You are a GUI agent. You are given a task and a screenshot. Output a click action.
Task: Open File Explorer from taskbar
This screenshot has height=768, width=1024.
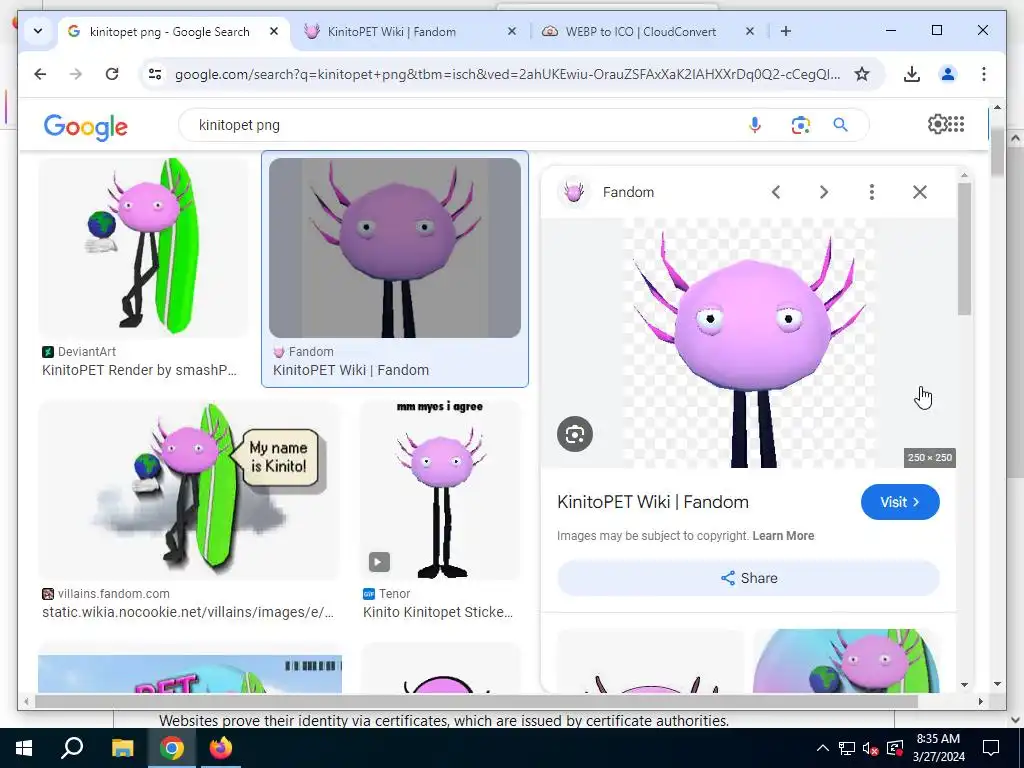[x=122, y=748]
